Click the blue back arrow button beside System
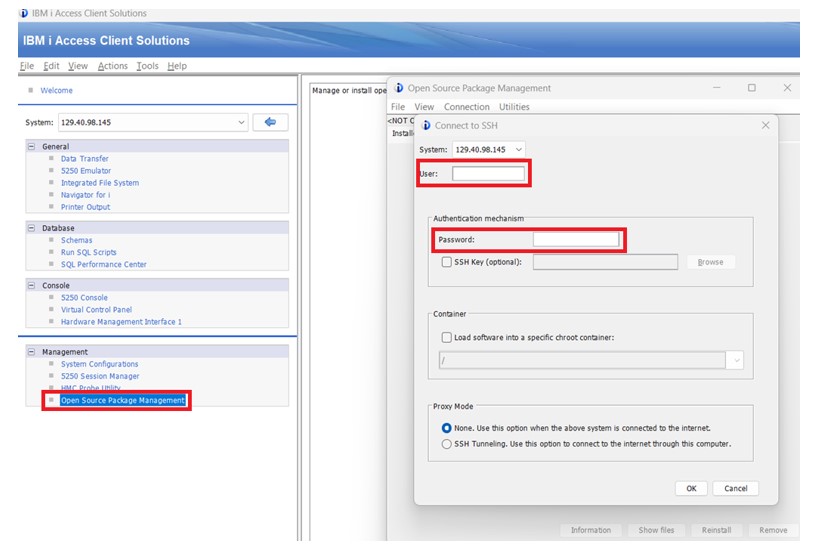This screenshot has height=560, width=821. (x=270, y=122)
